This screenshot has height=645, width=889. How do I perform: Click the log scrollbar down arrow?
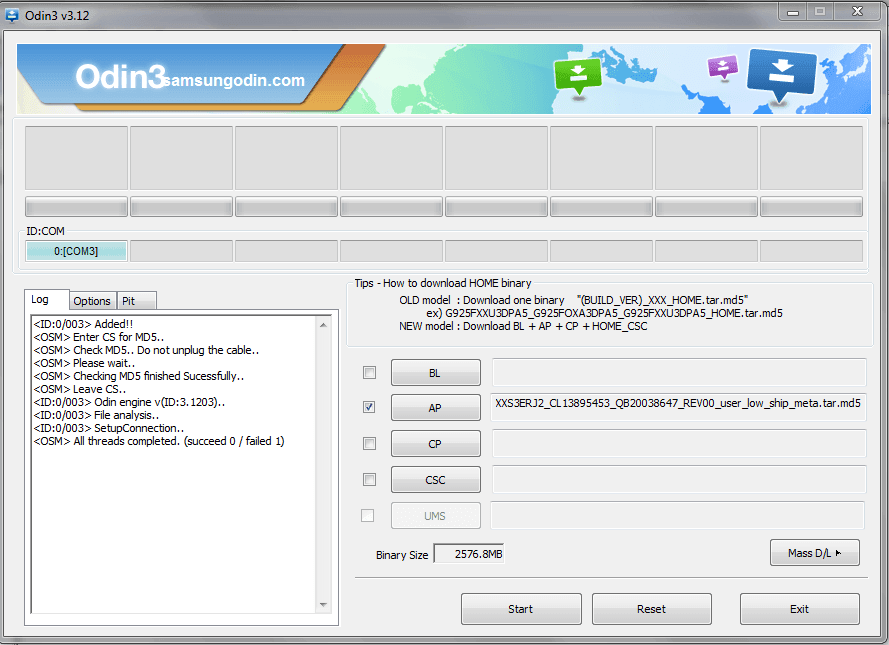point(323,605)
